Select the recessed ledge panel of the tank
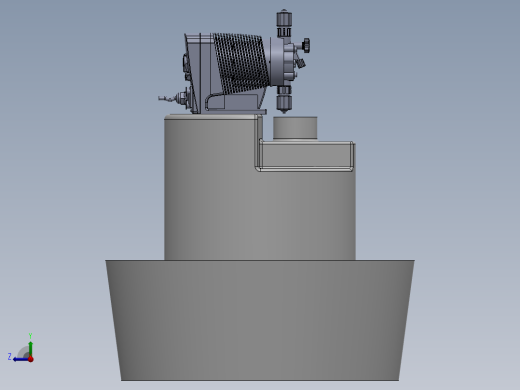The height and width of the screenshot is (390, 520). coord(306,156)
